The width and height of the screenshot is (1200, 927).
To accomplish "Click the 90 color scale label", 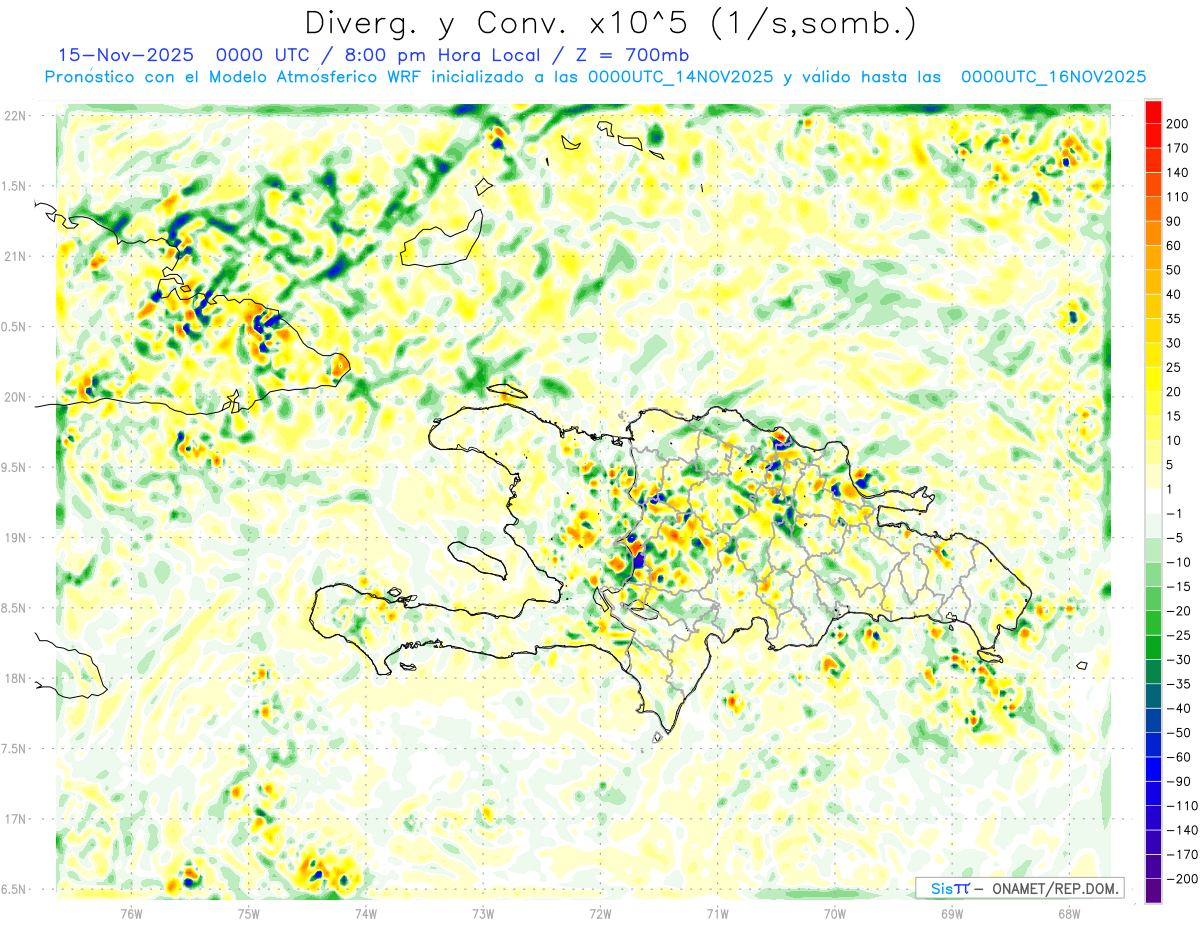I will pos(1173,221).
